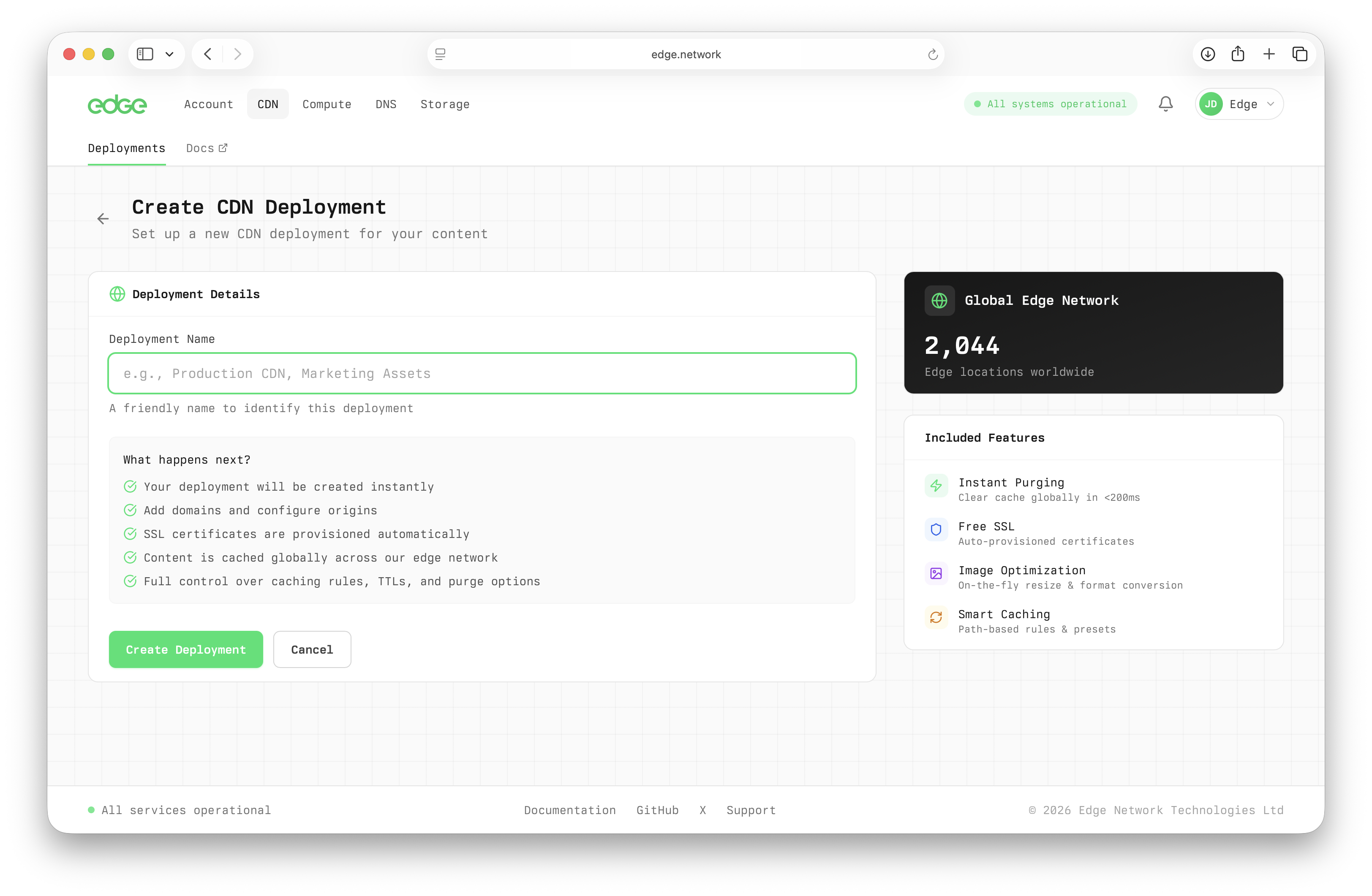
Task: Click the Deployment Name input field
Action: tap(482, 373)
